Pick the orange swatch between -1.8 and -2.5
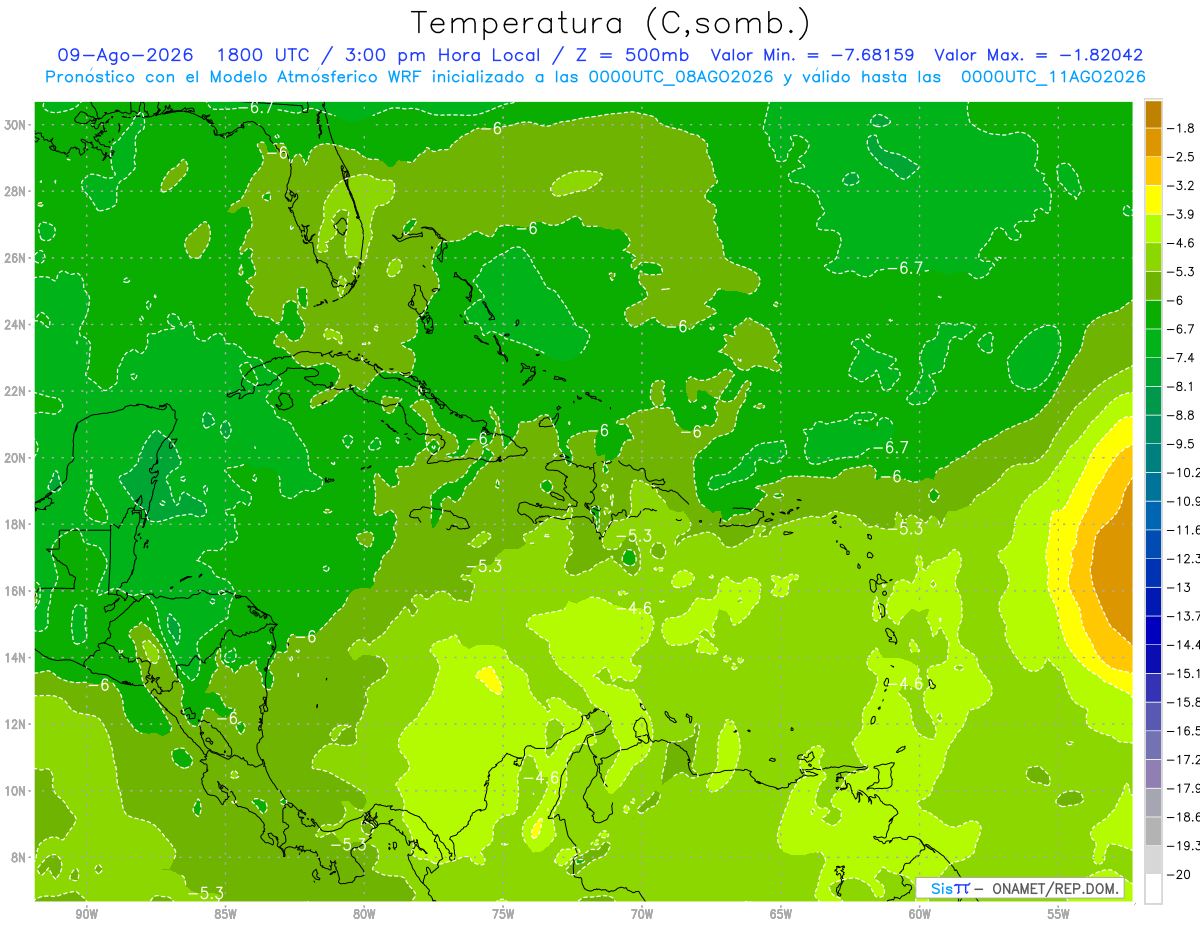Screen dimensions: 1200x927 pyautogui.click(x=1153, y=143)
